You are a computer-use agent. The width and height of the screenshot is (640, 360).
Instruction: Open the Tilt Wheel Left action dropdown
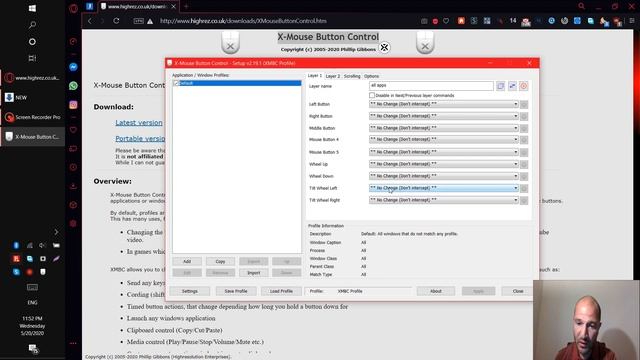(x=444, y=188)
